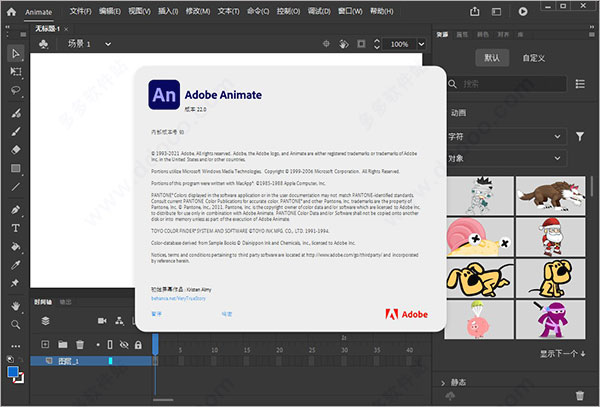Select the Classic Brush tool
This screenshot has width=600, height=407.
pos(16,132)
